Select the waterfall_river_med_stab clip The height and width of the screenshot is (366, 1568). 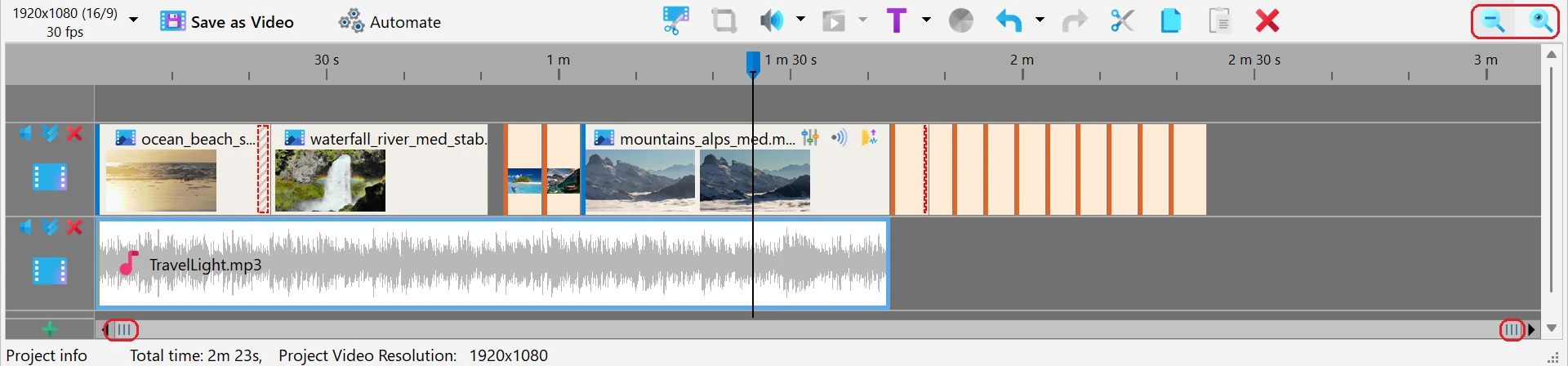380,169
